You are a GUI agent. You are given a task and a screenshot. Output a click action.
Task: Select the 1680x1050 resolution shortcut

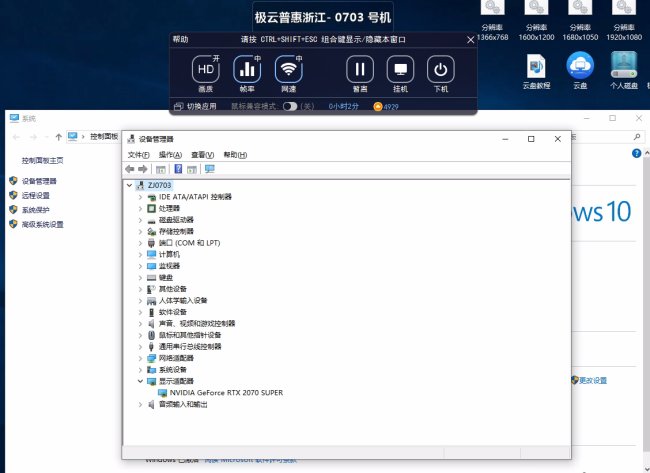[580, 21]
